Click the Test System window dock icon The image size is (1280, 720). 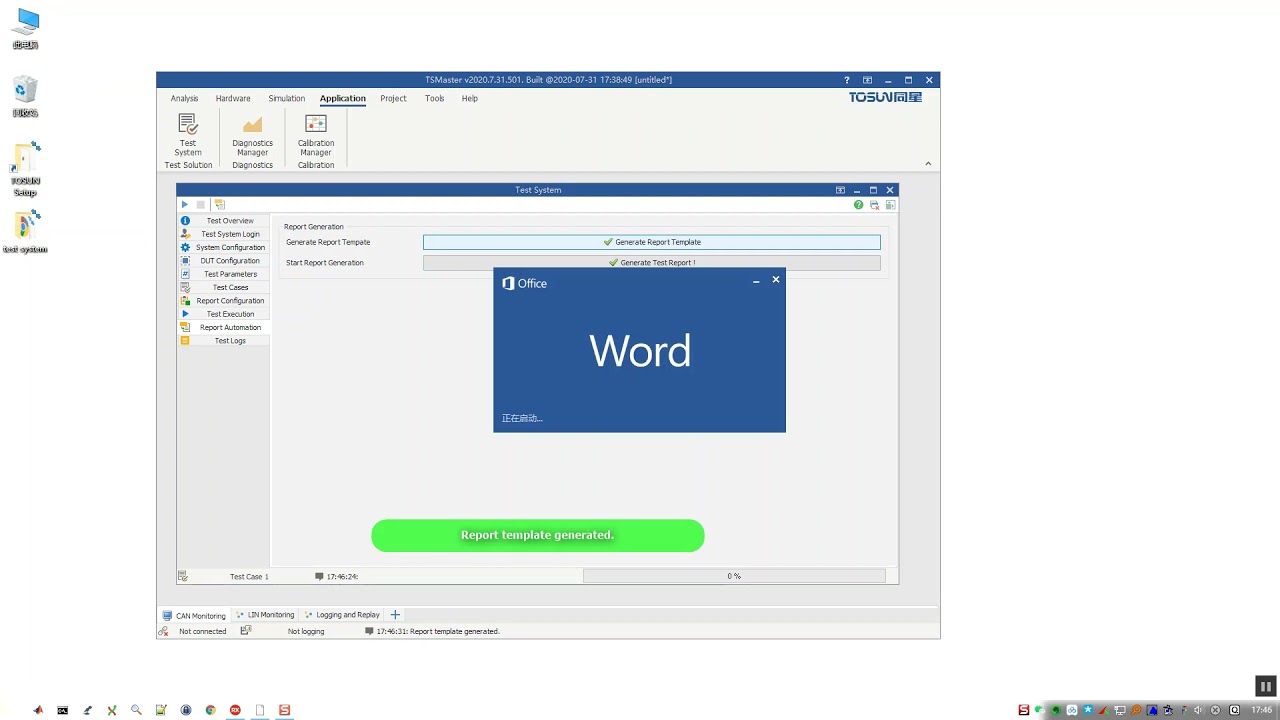point(840,190)
